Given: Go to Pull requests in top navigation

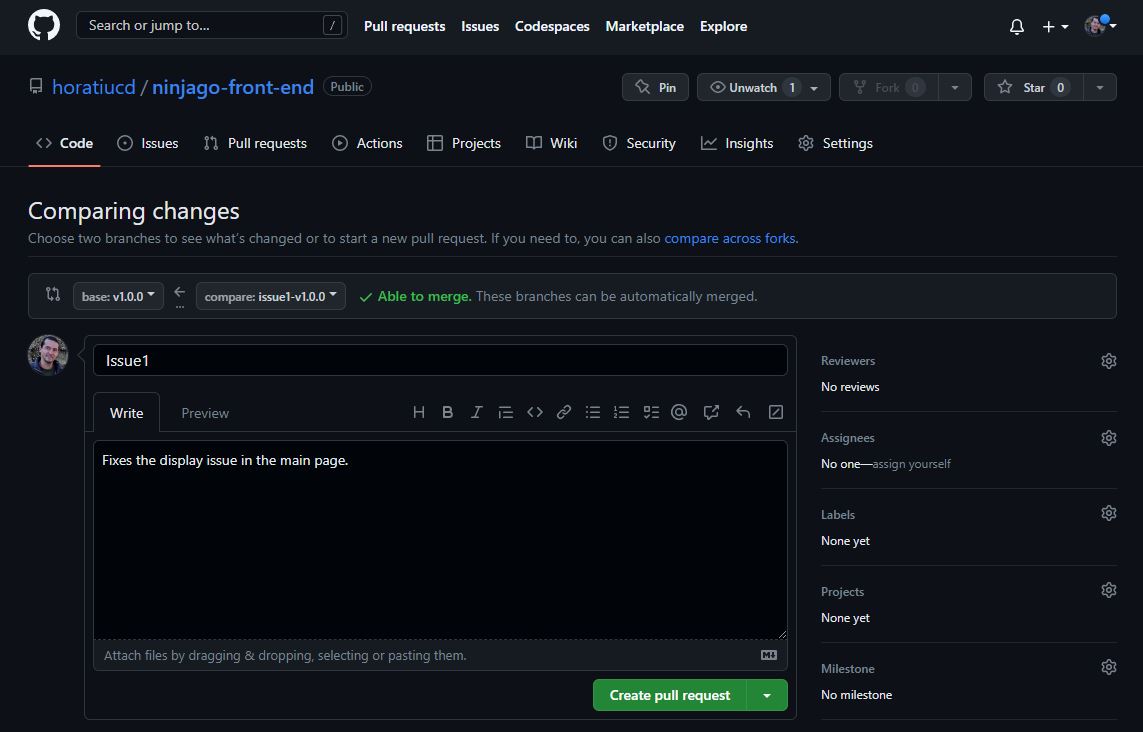Looking at the screenshot, I should click(405, 26).
